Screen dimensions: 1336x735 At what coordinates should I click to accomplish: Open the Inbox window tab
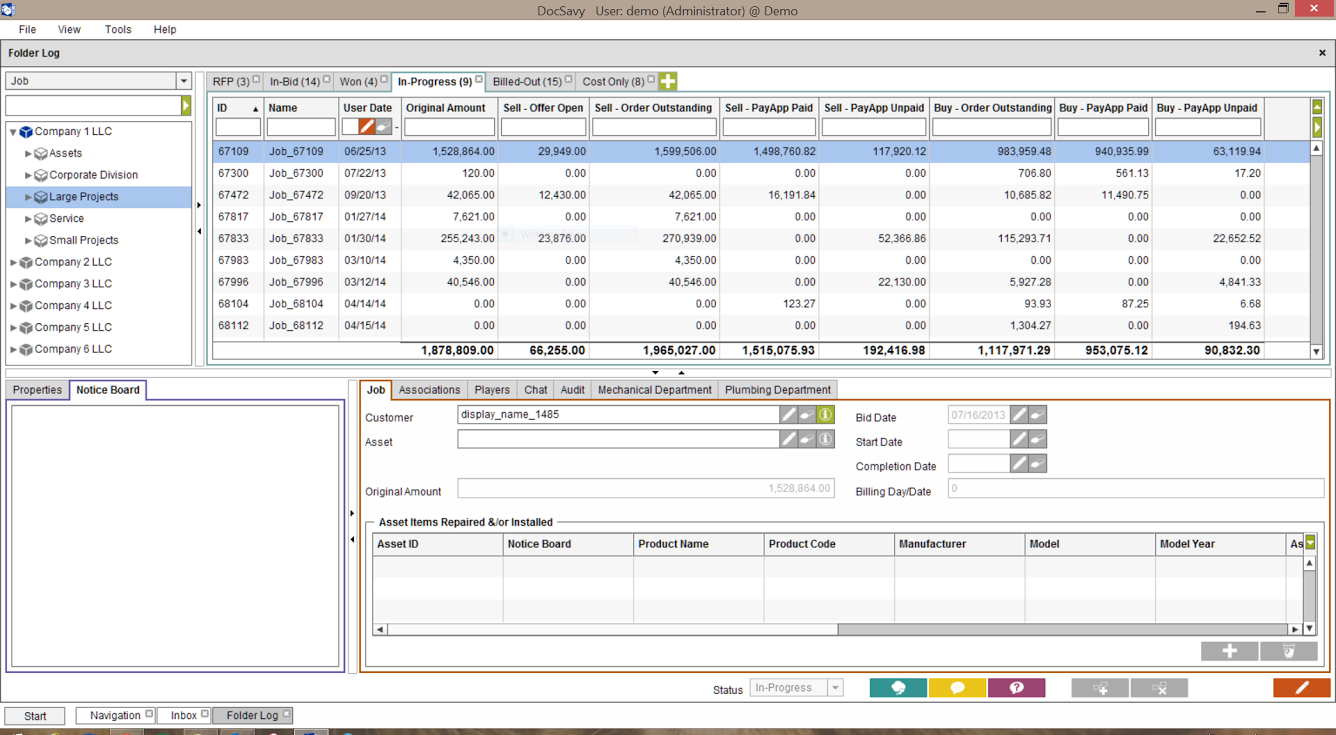(x=184, y=716)
